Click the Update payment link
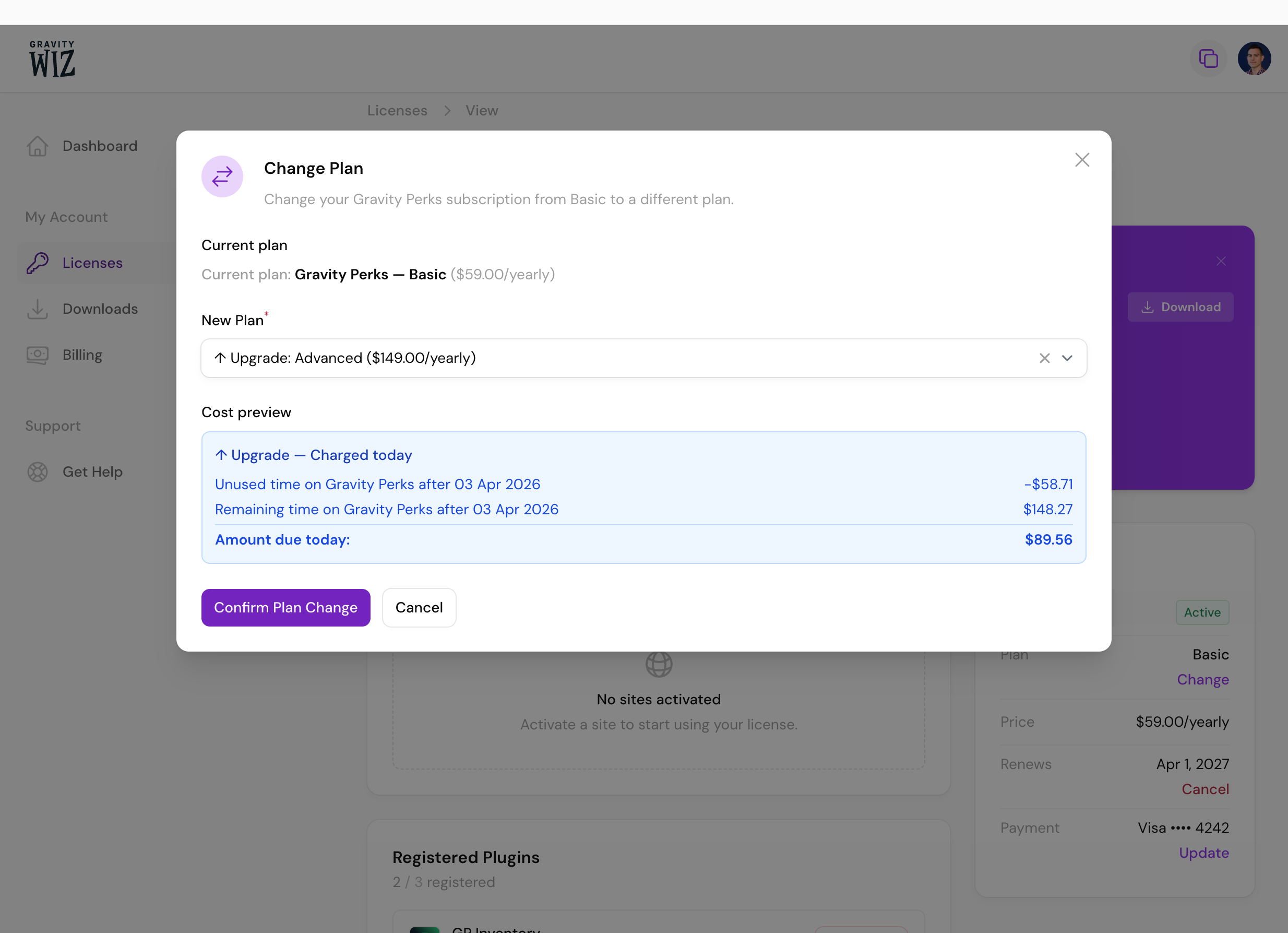Screen dimensions: 1288x933 coord(1203,853)
